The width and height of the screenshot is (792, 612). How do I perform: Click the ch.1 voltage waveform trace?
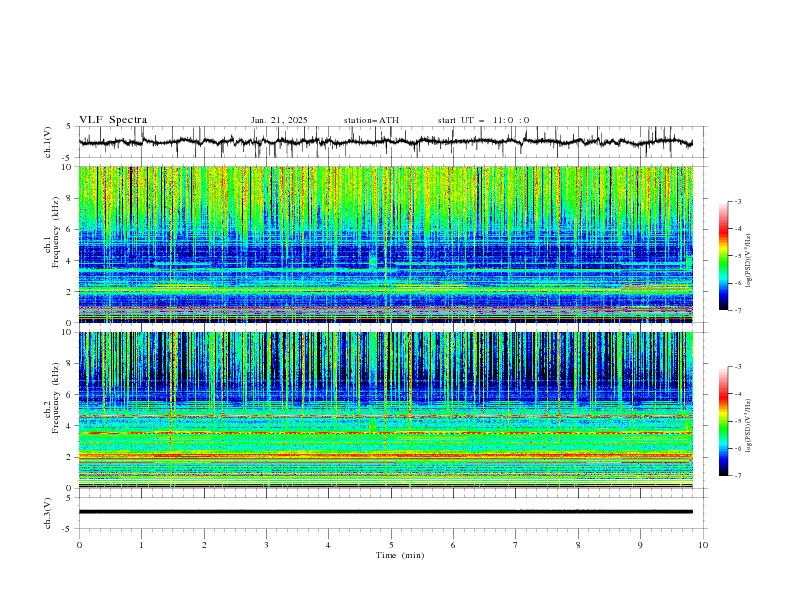point(385,142)
